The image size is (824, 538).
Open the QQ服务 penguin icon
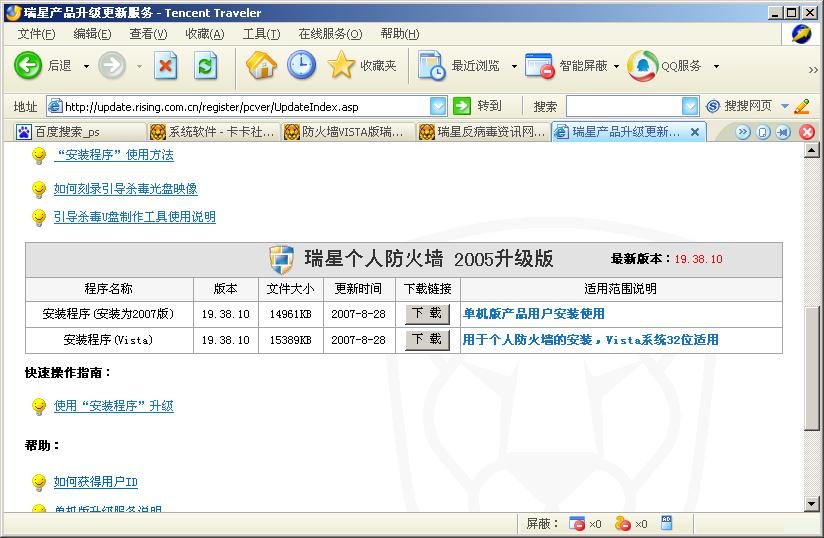[x=642, y=66]
